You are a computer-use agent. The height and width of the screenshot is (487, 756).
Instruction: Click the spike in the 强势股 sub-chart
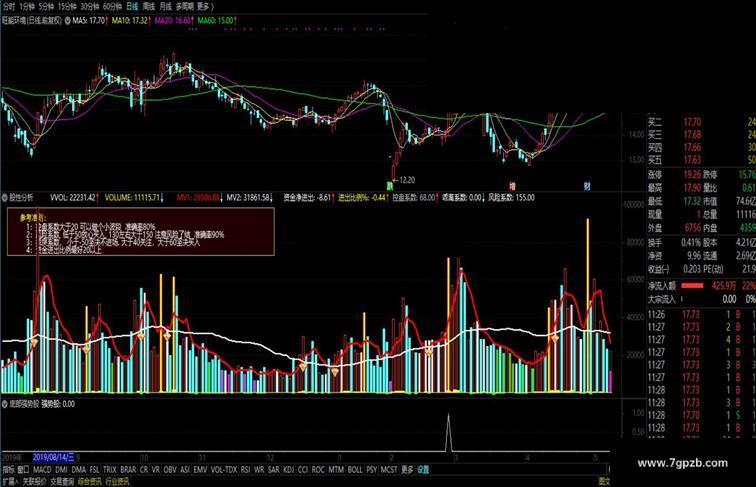tap(448, 432)
